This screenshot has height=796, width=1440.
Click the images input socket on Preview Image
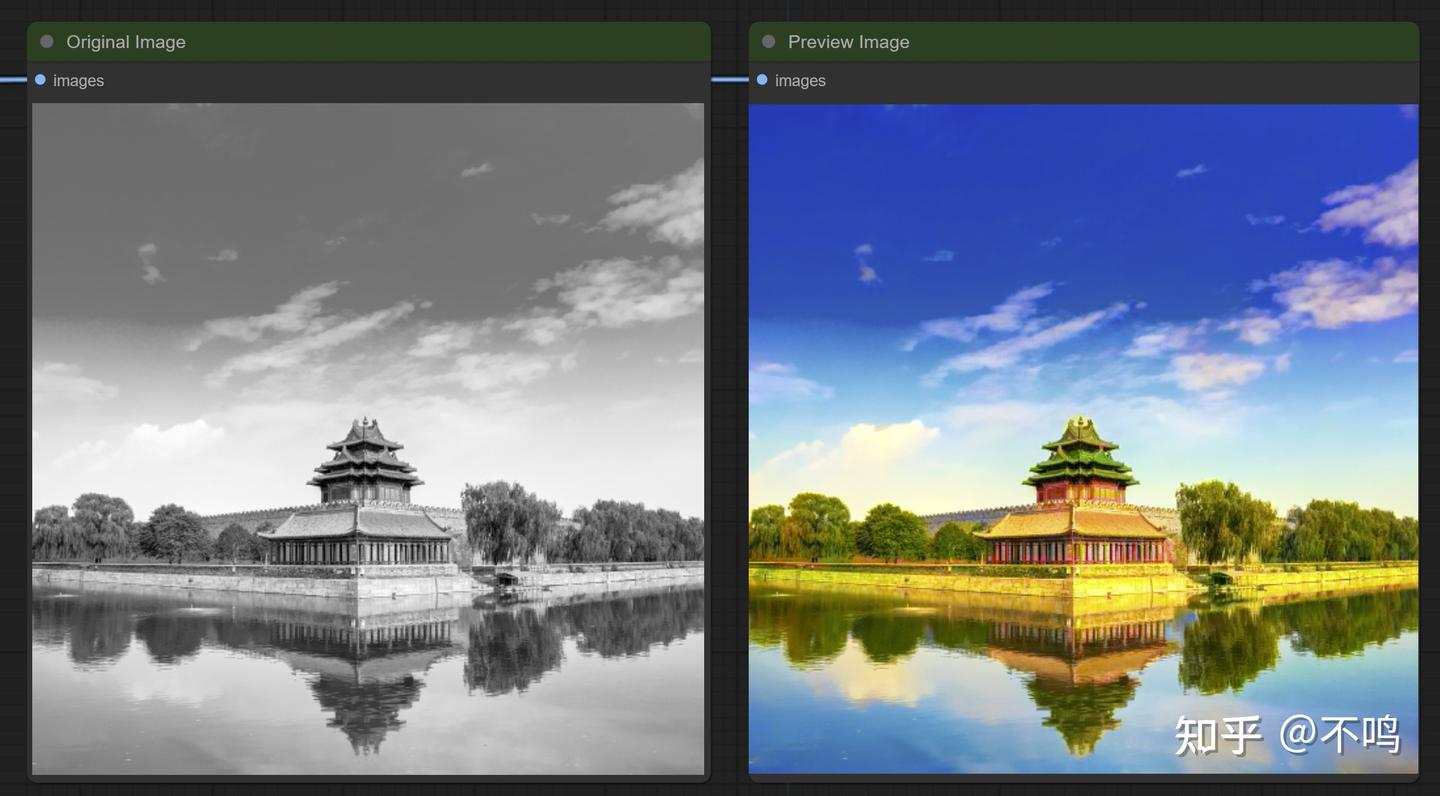point(762,80)
